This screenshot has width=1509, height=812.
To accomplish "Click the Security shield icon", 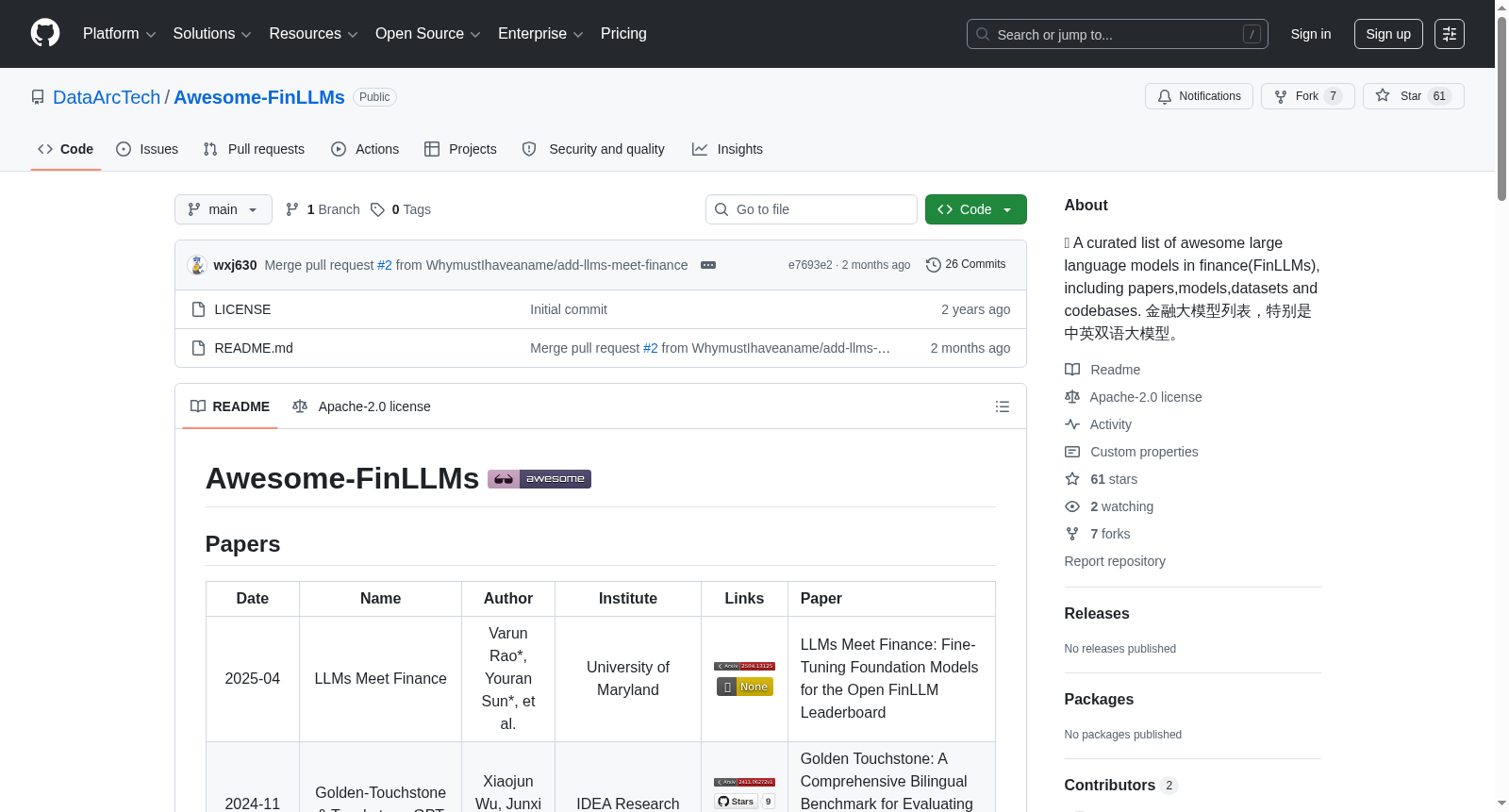I will [529, 149].
